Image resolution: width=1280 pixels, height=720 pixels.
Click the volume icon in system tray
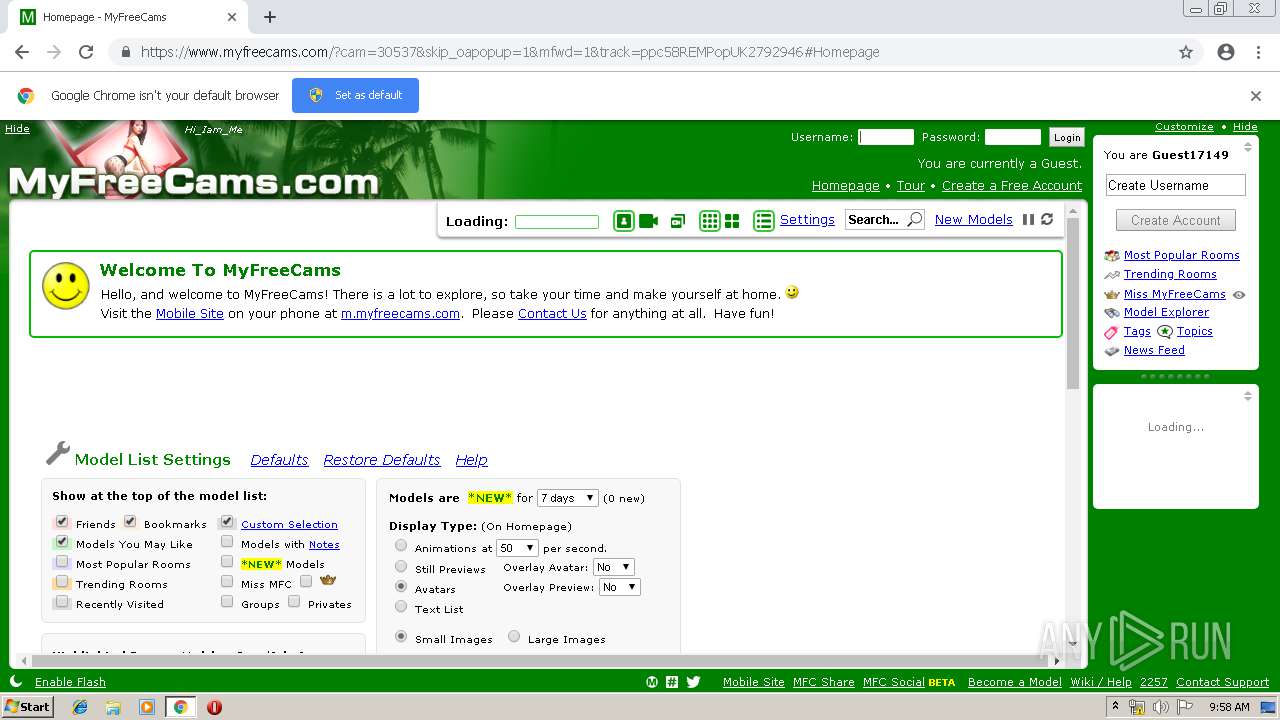pos(1160,707)
